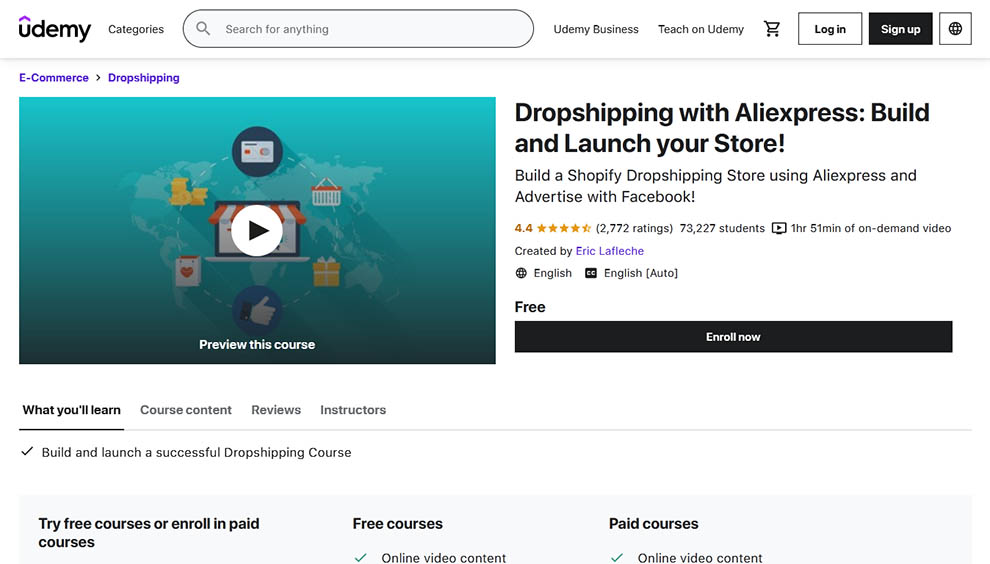This screenshot has height=564, width=990.
Task: Click the 4.4 rating number
Action: click(x=523, y=228)
